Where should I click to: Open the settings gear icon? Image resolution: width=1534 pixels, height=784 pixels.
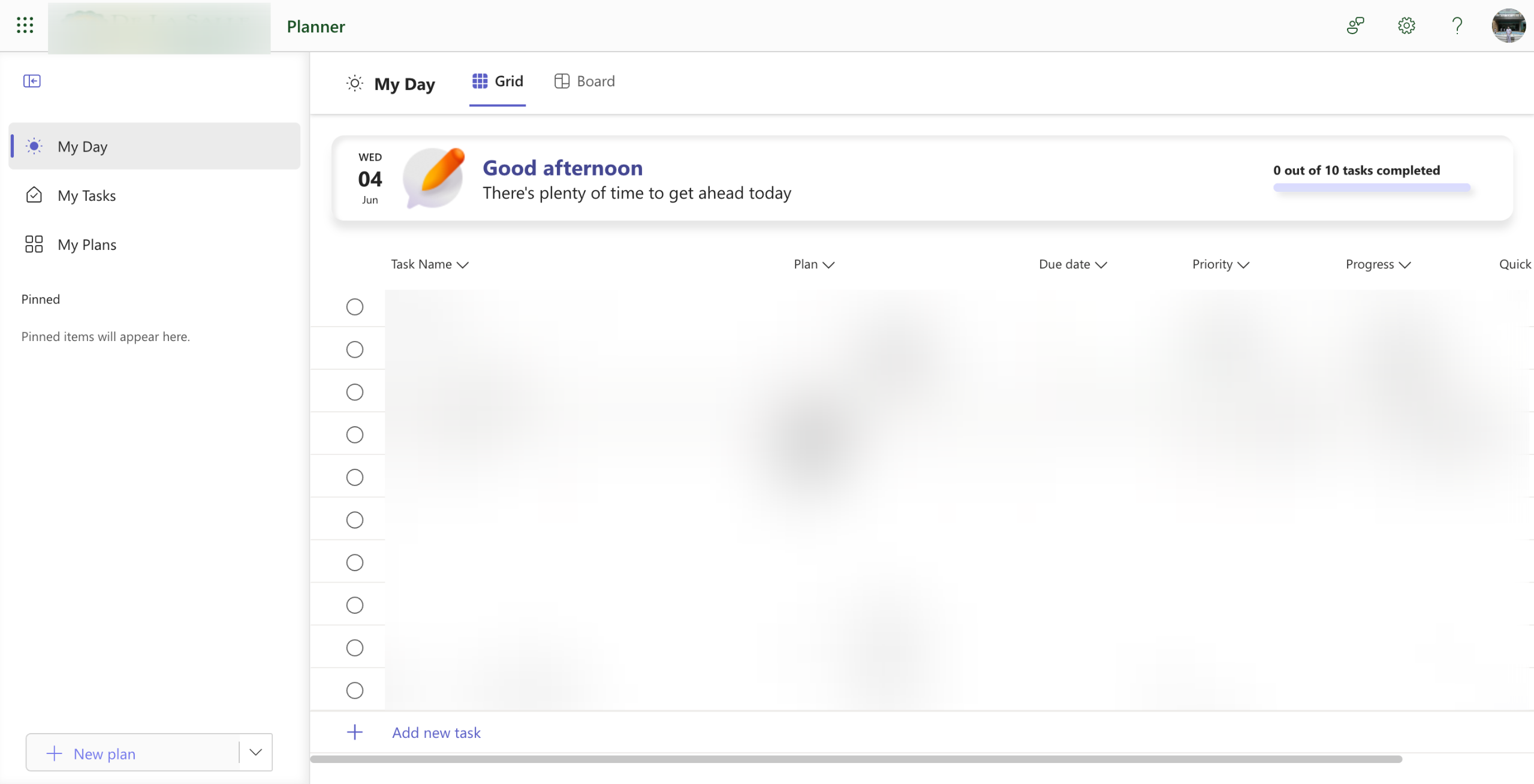(1406, 25)
